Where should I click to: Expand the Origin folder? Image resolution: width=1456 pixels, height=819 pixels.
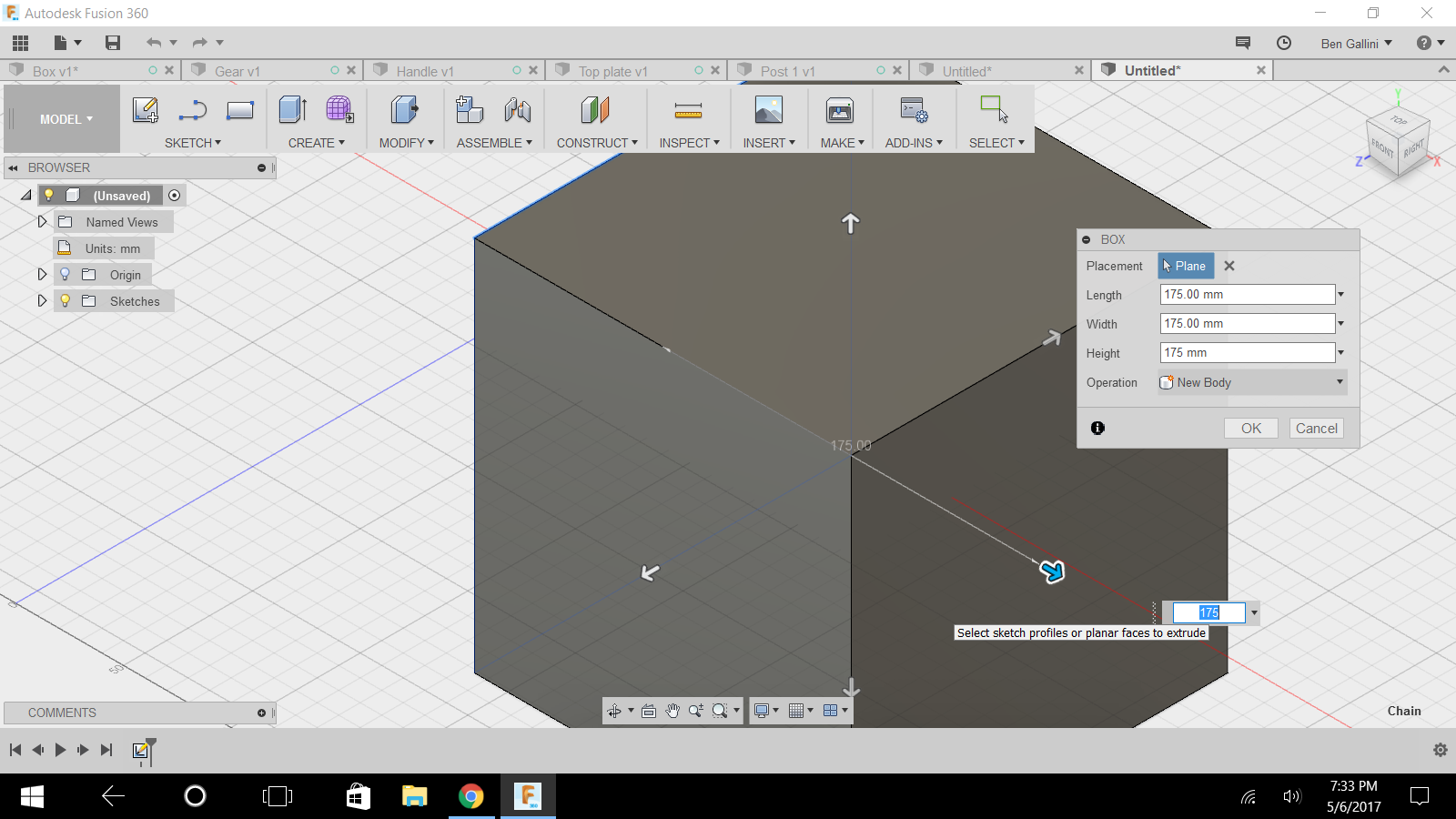tap(42, 274)
